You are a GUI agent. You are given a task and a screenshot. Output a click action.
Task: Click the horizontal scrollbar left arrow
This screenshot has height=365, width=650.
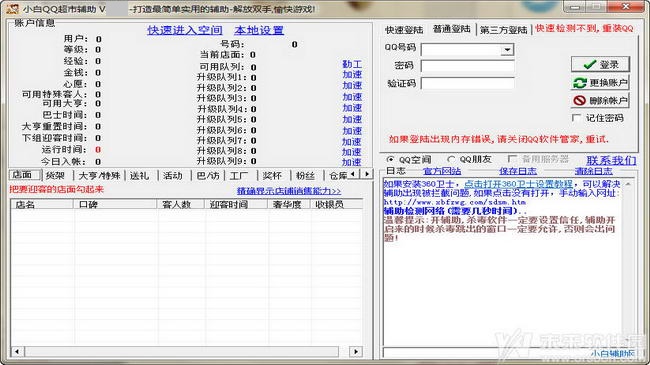click(17, 352)
